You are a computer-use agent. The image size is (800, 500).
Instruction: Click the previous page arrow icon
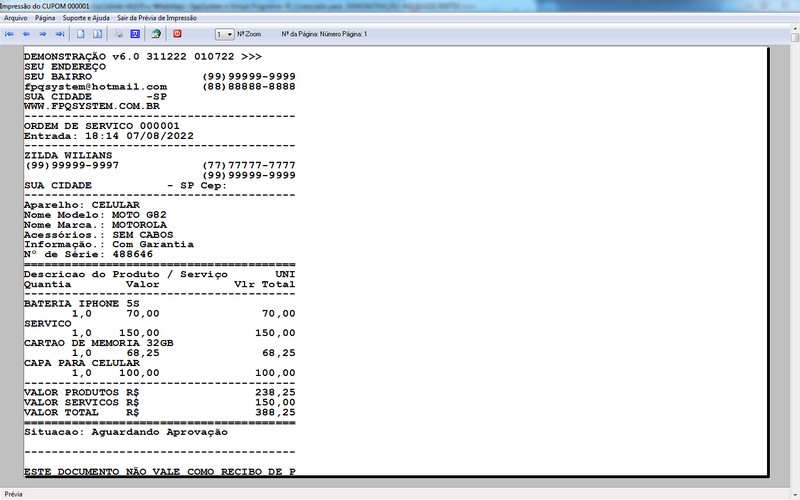26,34
